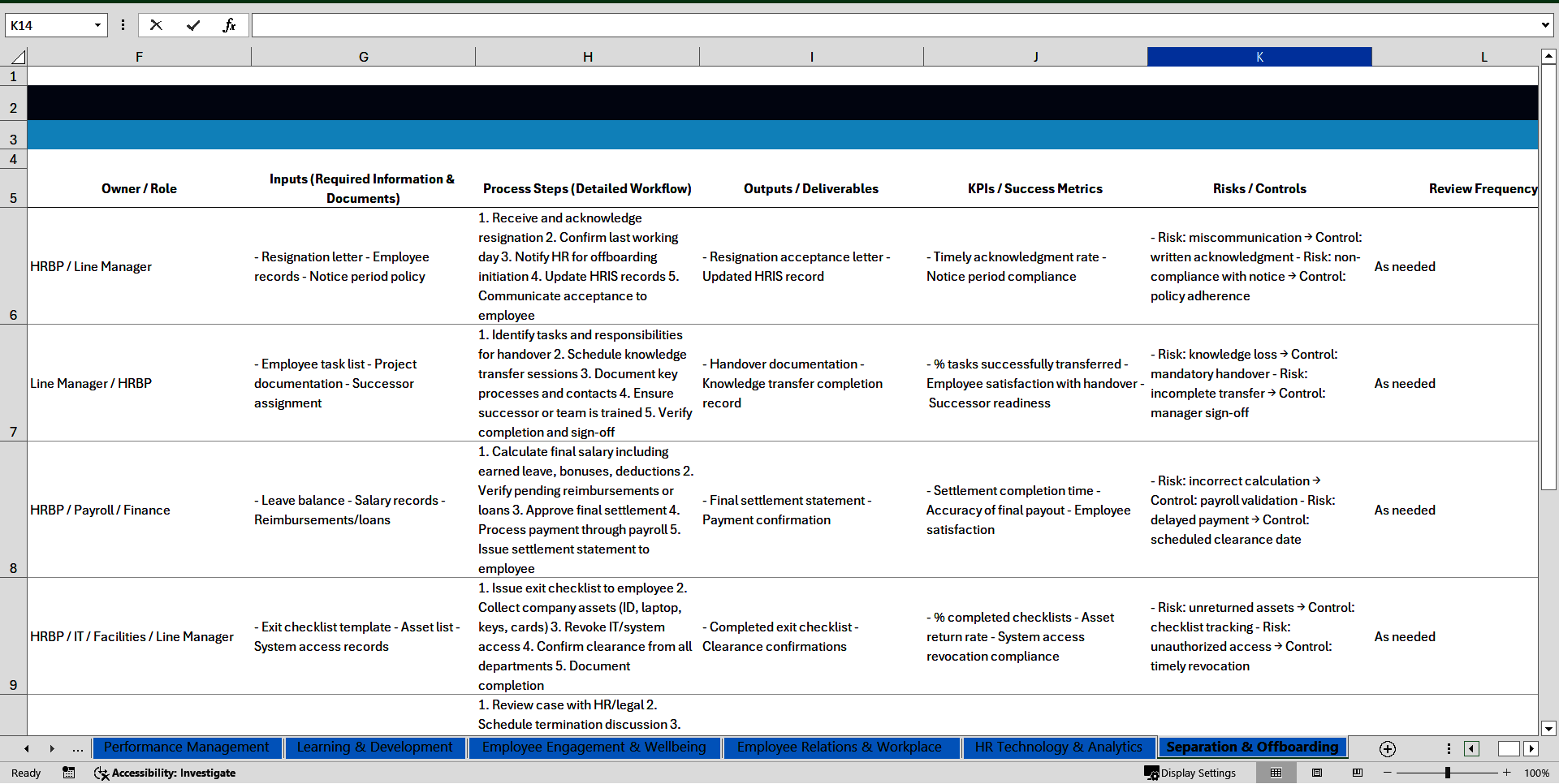Switch to HR Technology & Analytics tab
This screenshot has width=1559, height=784.
[1058, 747]
